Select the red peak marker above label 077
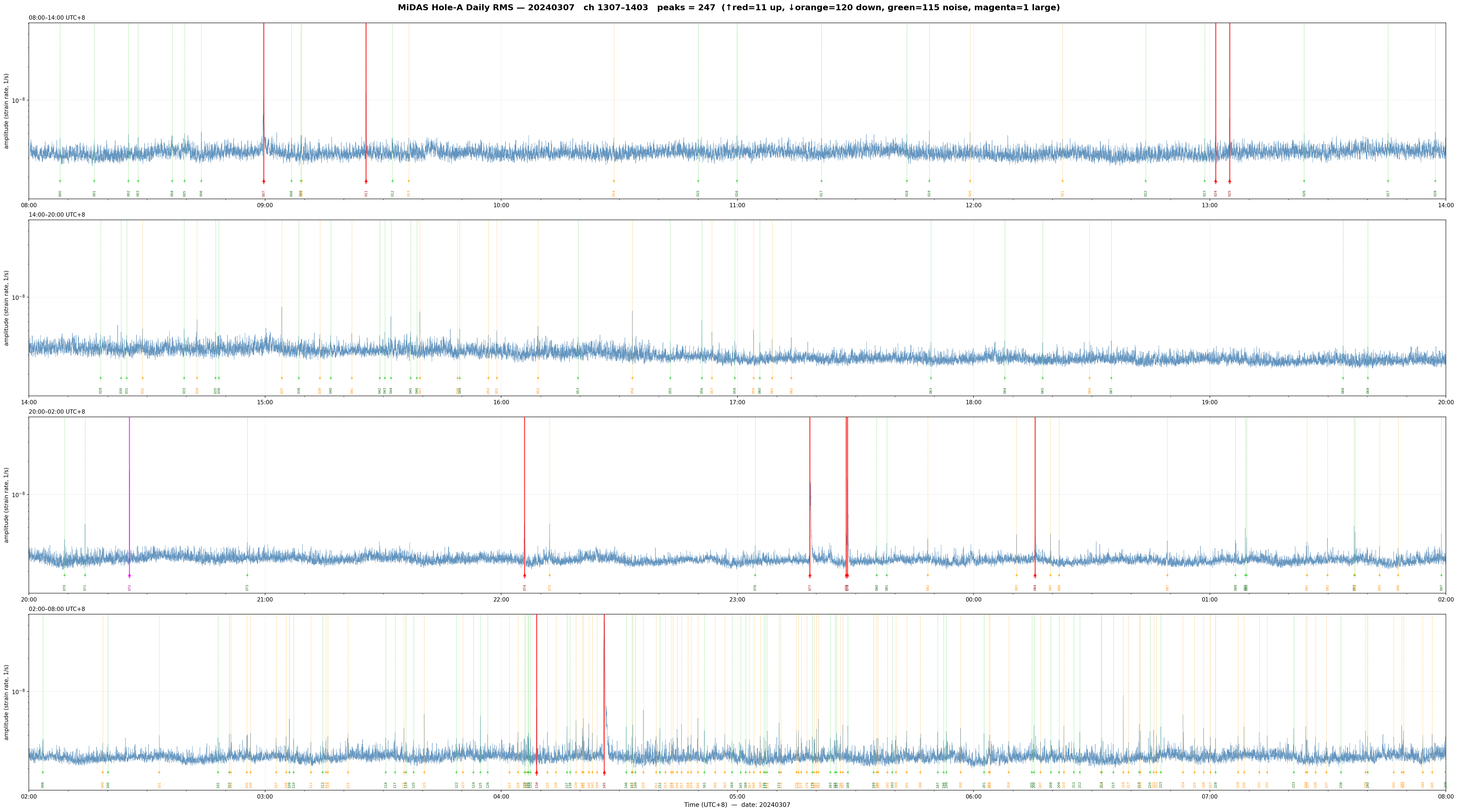 tap(810, 575)
